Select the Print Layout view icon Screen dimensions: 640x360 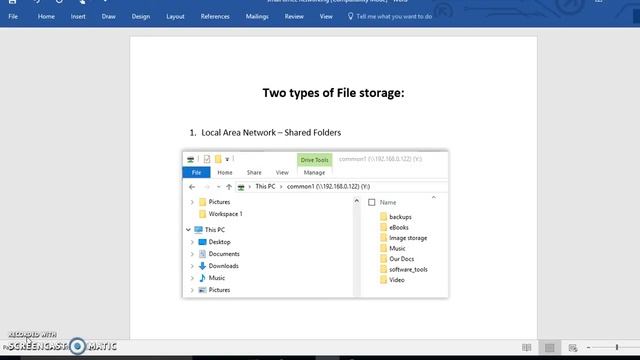[x=549, y=348]
